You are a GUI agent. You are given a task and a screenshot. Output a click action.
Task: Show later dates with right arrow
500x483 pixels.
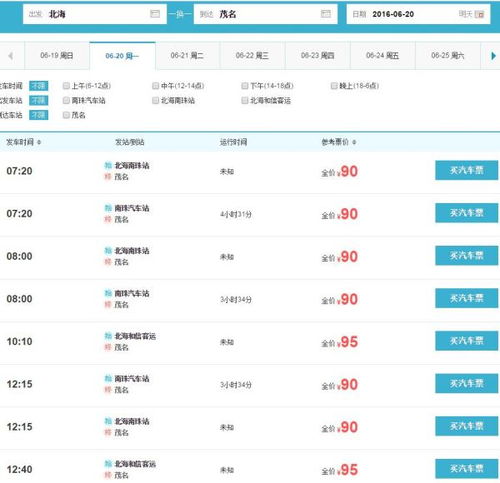(493, 56)
